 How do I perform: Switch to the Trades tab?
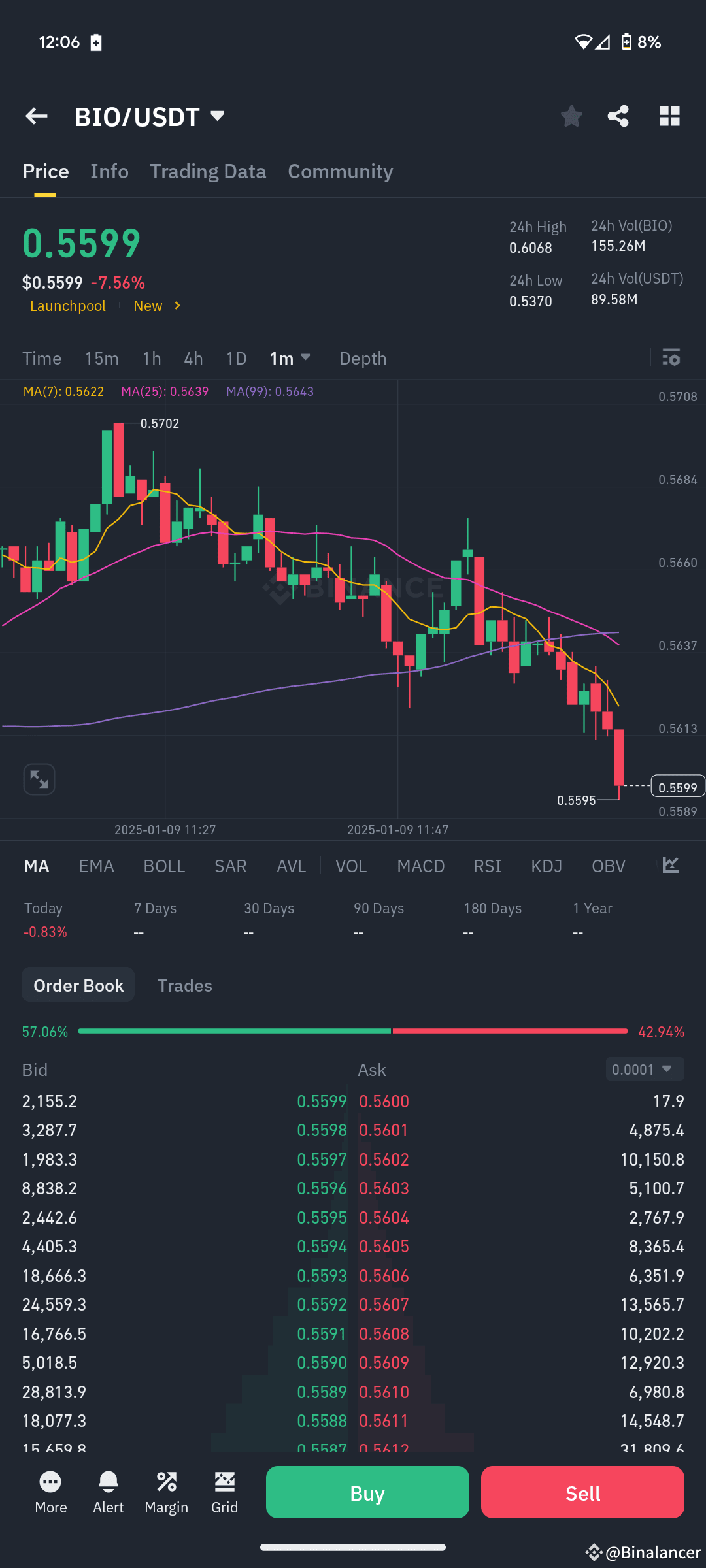[x=185, y=985]
